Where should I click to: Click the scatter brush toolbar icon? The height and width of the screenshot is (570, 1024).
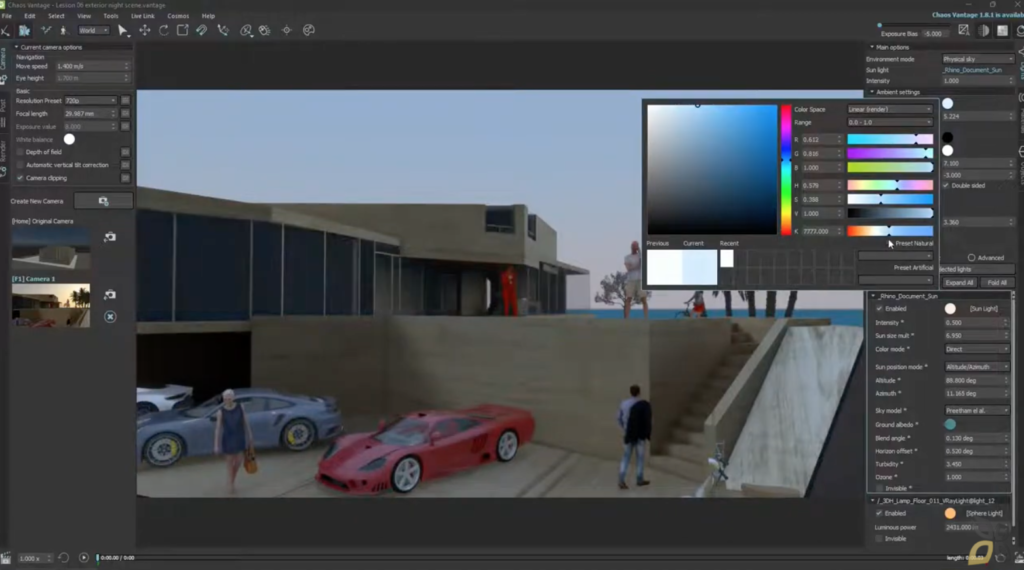coord(246,30)
